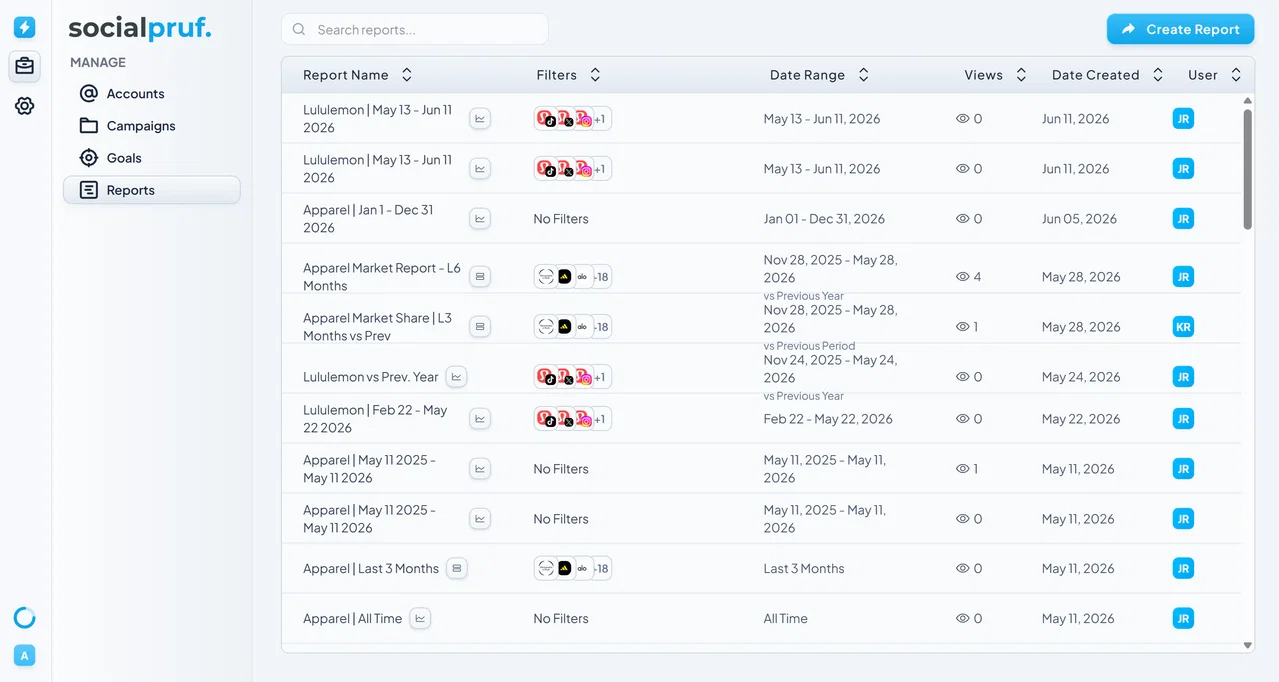The height and width of the screenshot is (682, 1279).
Task: Click the MANAGE section heading
Action: (x=98, y=62)
